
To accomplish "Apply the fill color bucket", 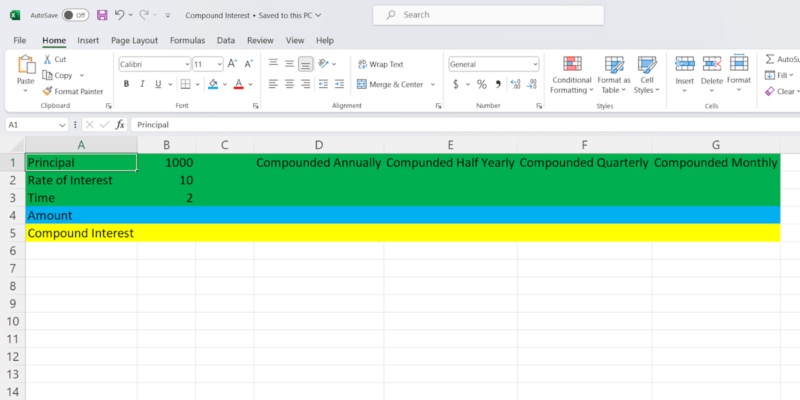I will (x=213, y=84).
